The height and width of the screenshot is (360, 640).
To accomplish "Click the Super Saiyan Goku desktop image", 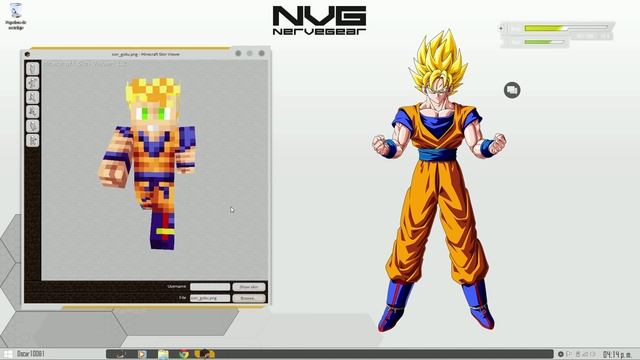I will 439,180.
